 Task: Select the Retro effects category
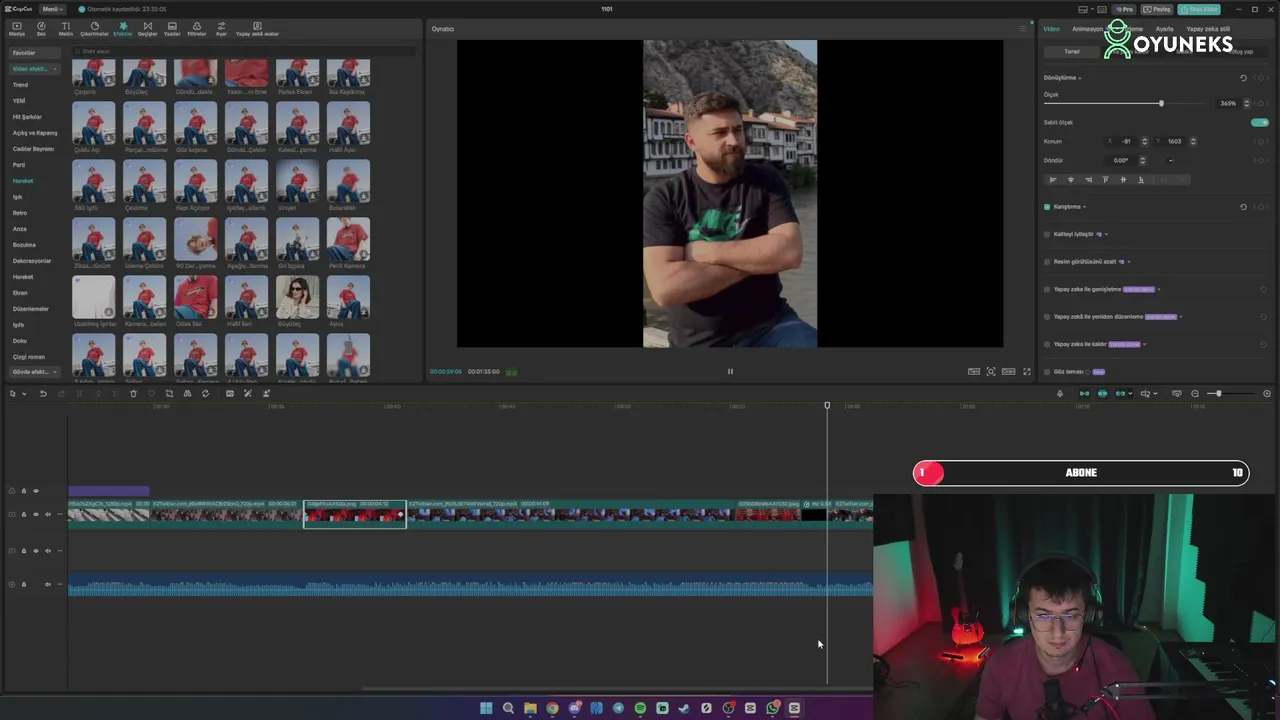pos(20,213)
